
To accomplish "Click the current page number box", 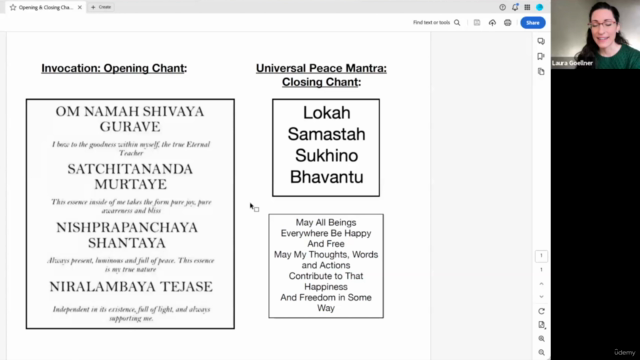I will coord(541,256).
